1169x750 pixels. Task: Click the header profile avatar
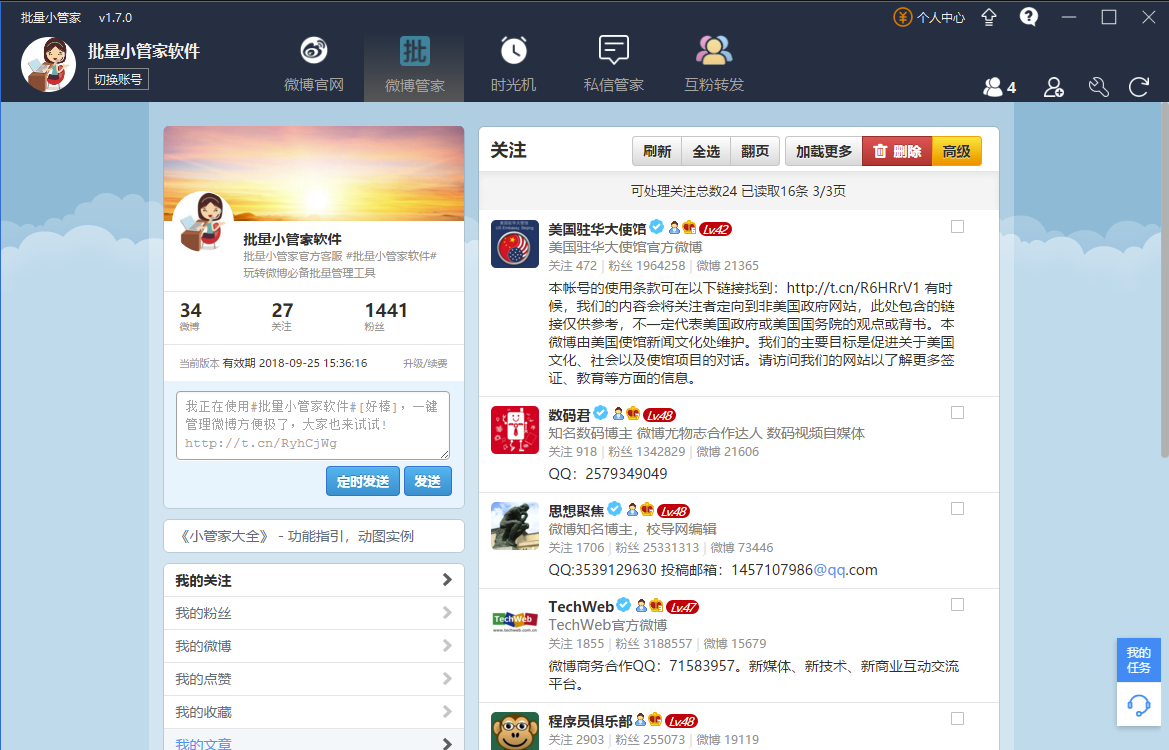pyautogui.click(x=48, y=65)
